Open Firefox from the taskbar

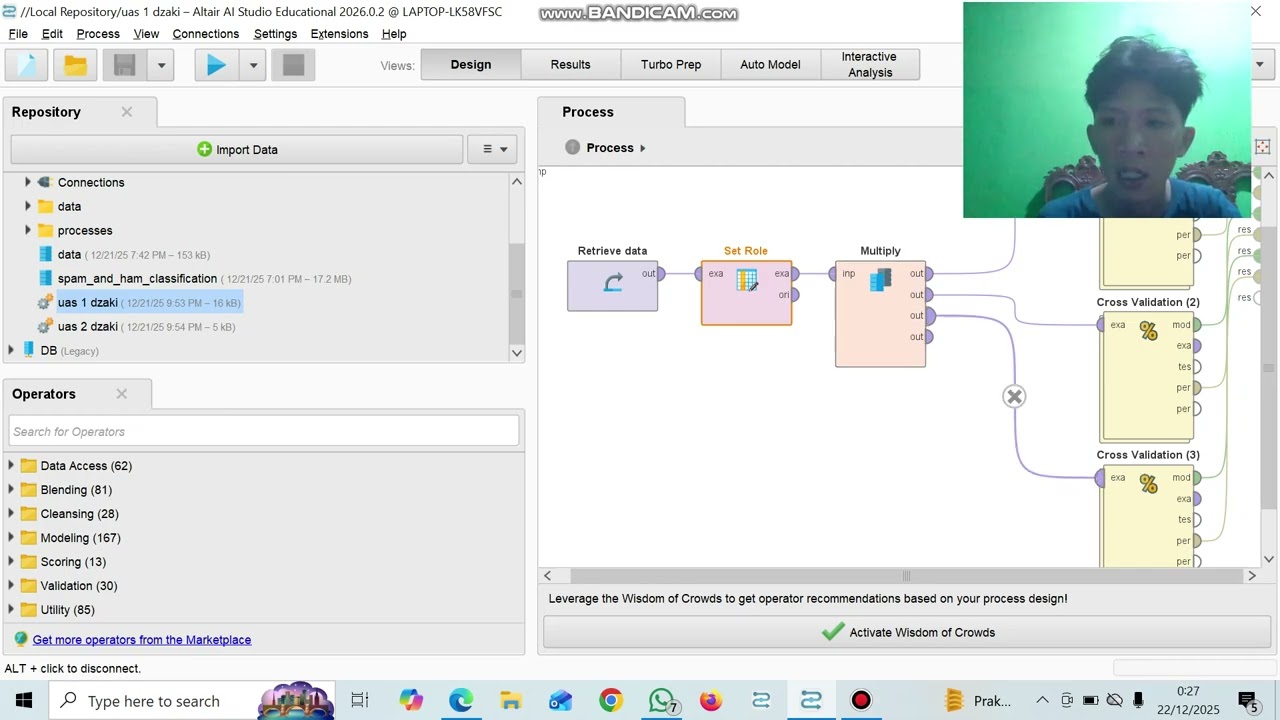pos(711,701)
